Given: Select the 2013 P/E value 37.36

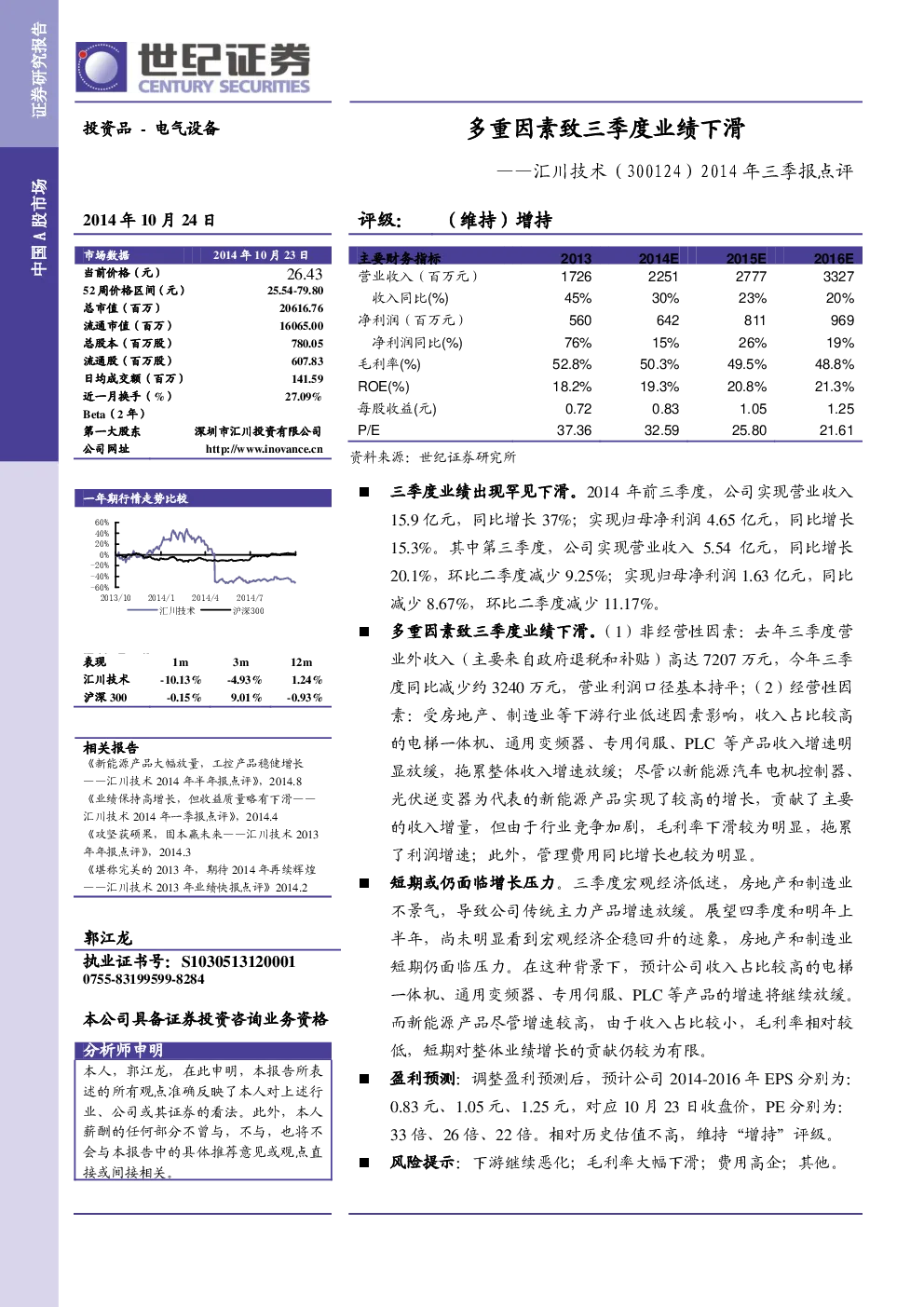Looking at the screenshot, I should pos(574,430).
